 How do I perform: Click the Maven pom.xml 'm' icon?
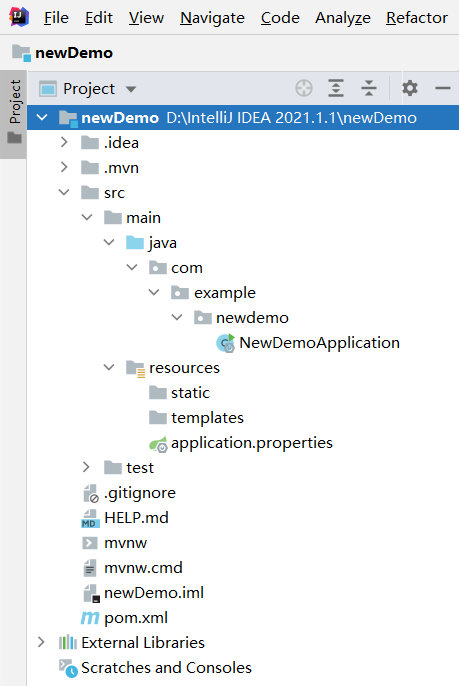[90, 618]
